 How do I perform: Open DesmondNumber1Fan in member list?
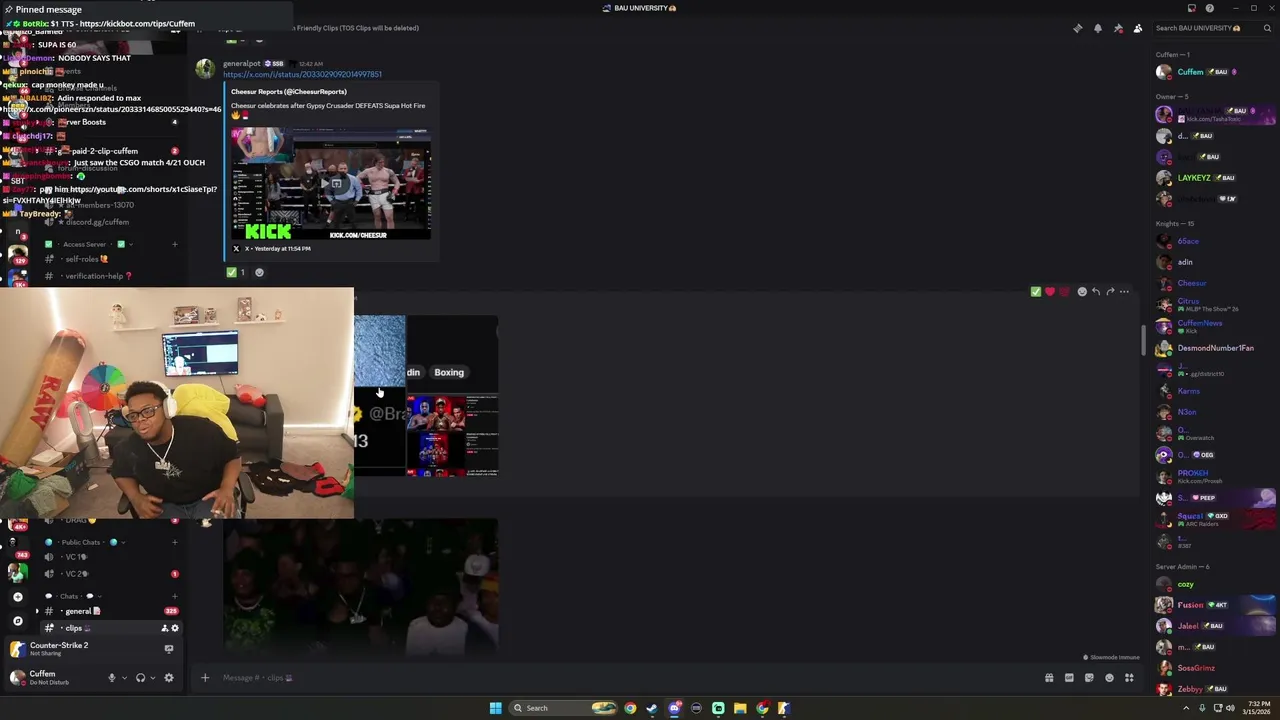point(1215,348)
